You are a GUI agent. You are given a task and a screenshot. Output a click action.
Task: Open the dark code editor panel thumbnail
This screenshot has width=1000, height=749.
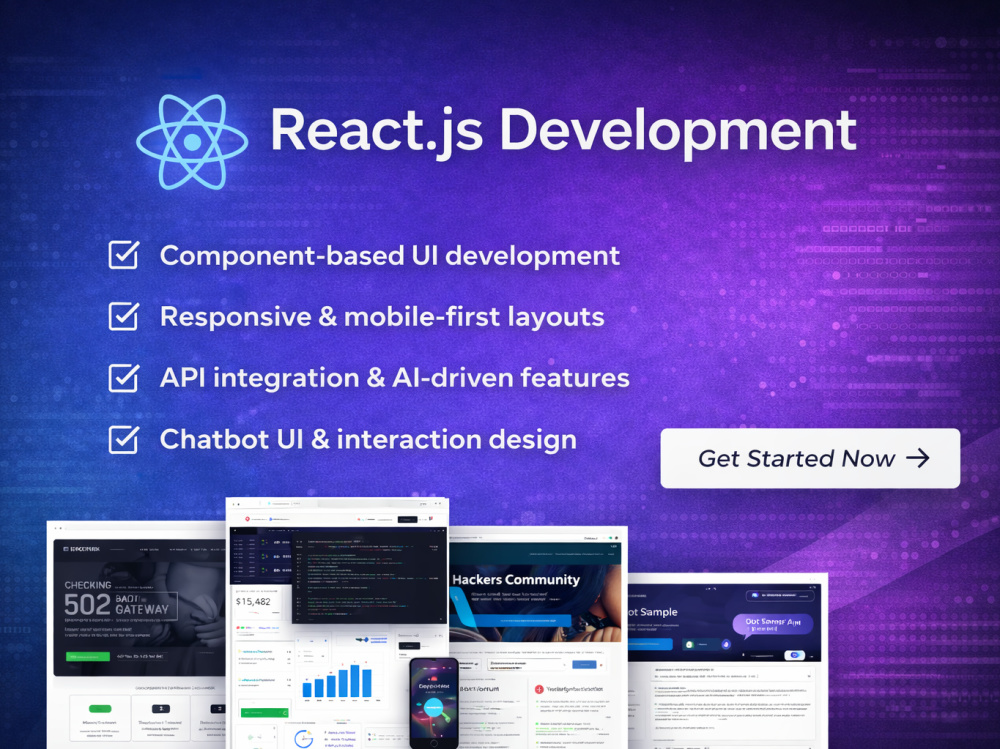369,580
